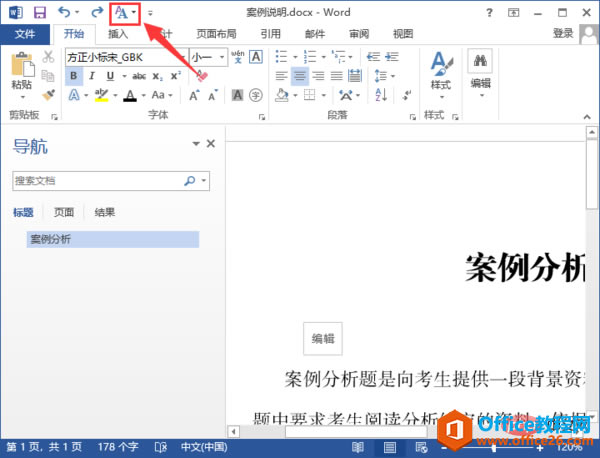Screen dimensions: 600x458
Task: Switch to the 插入 Insert tab
Action: tap(118, 34)
